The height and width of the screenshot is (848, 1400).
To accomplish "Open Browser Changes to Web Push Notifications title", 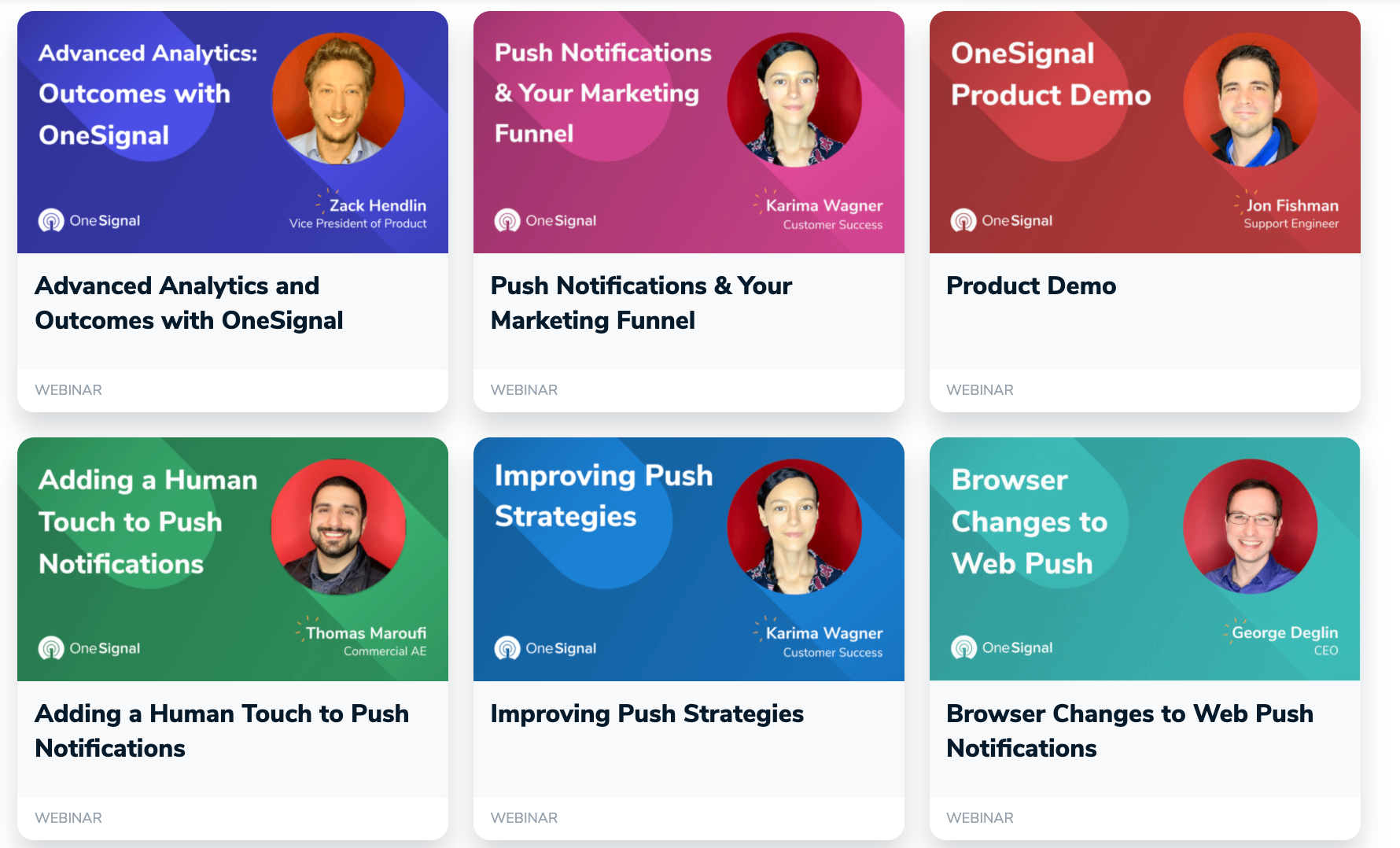I will pos(1129,731).
